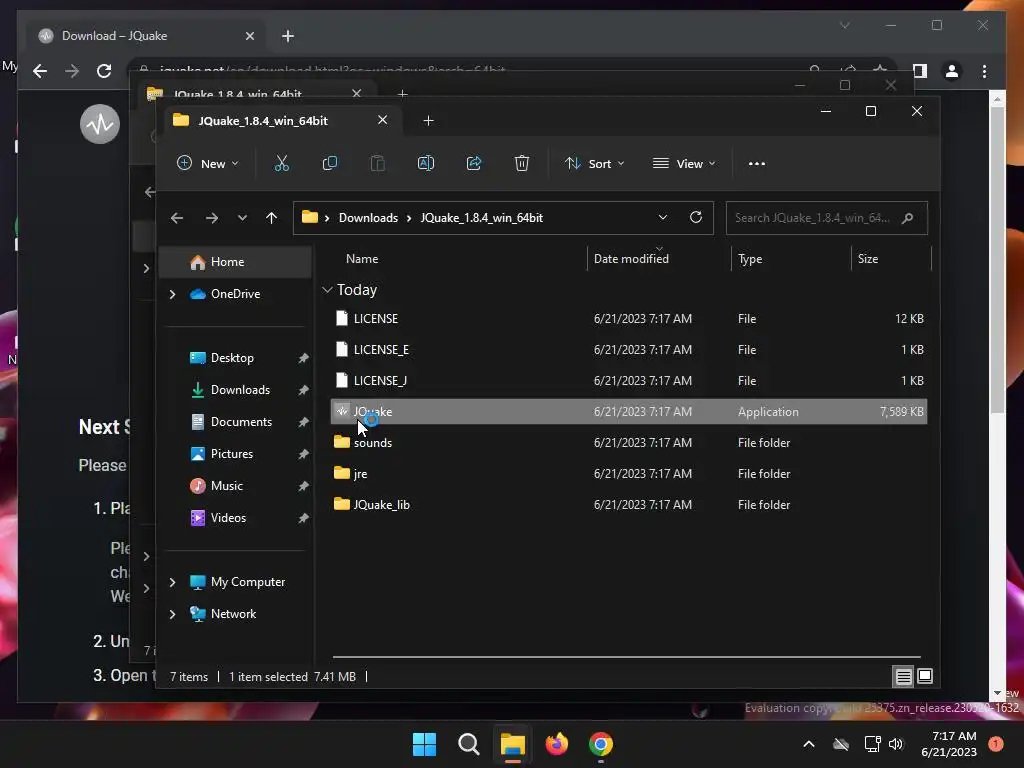Navigate up one folder level arrow
Screen dimensions: 1024x768
pos(272,218)
